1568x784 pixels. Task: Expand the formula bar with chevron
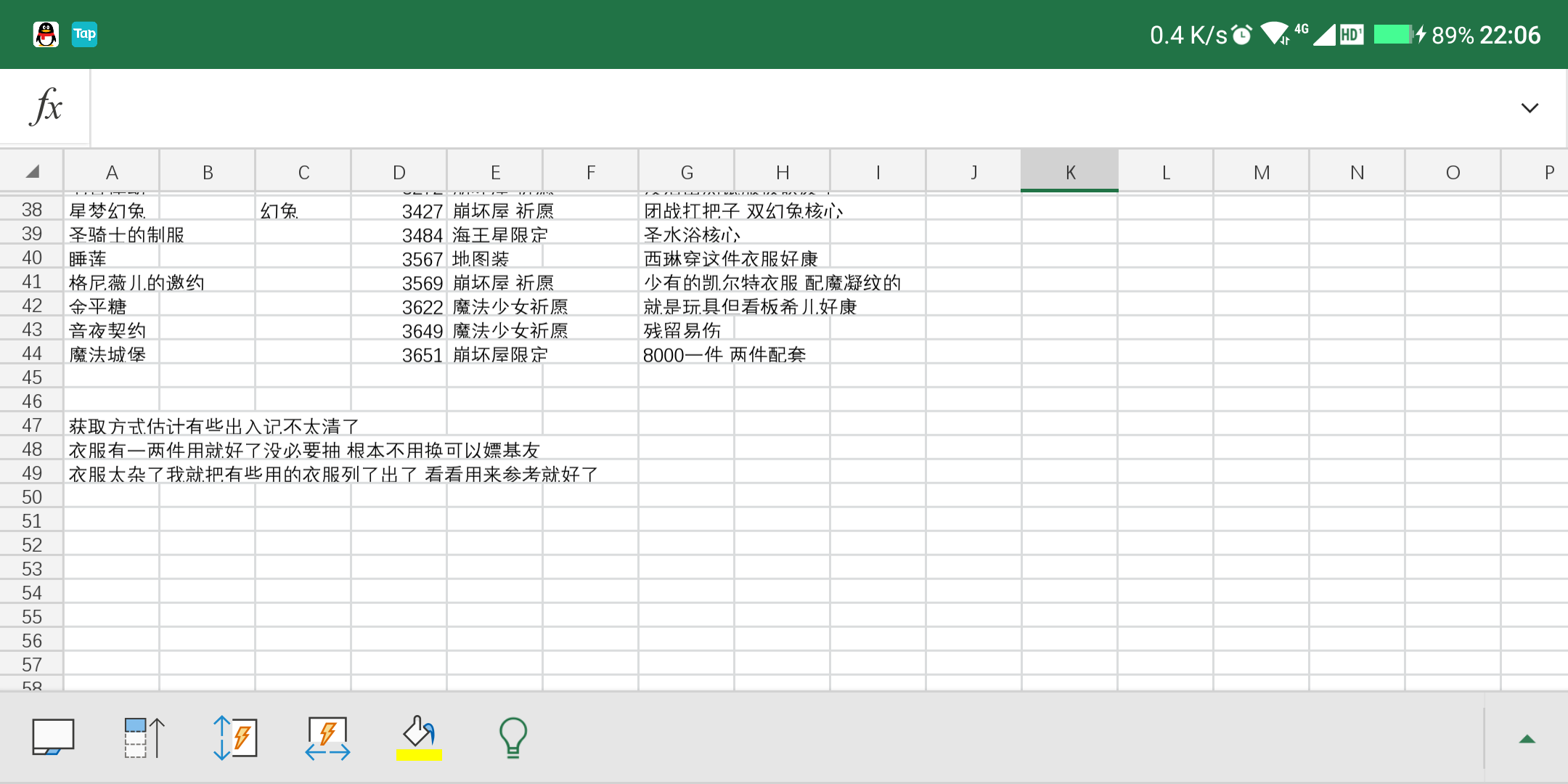coord(1530,108)
